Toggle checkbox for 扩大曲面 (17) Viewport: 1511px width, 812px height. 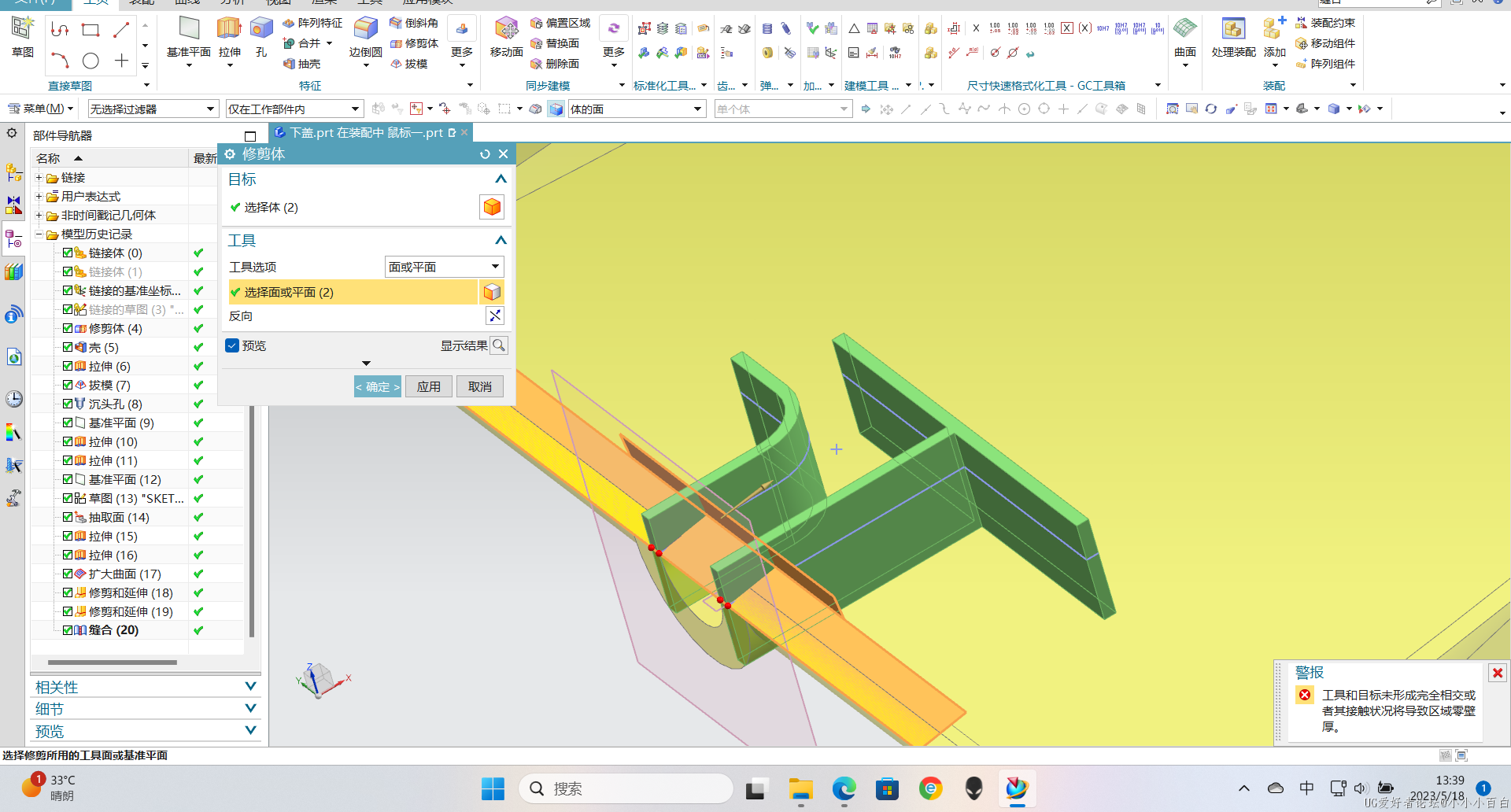[68, 574]
